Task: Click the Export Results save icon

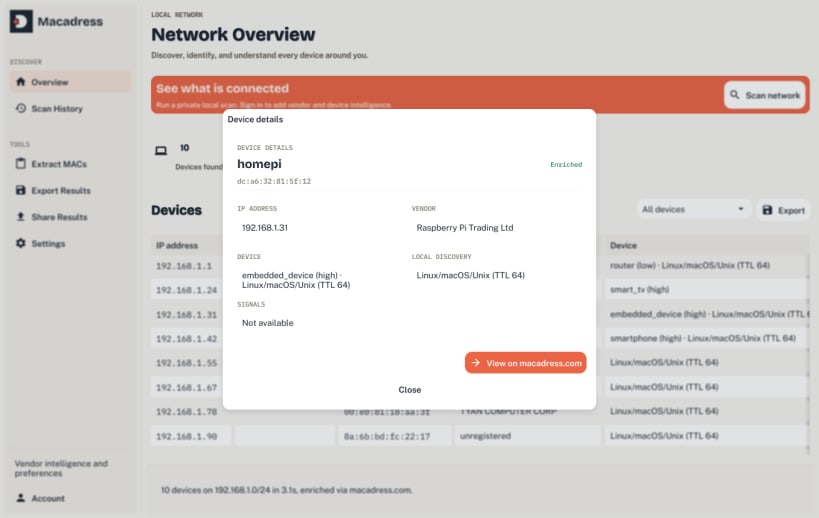Action: [x=20, y=190]
